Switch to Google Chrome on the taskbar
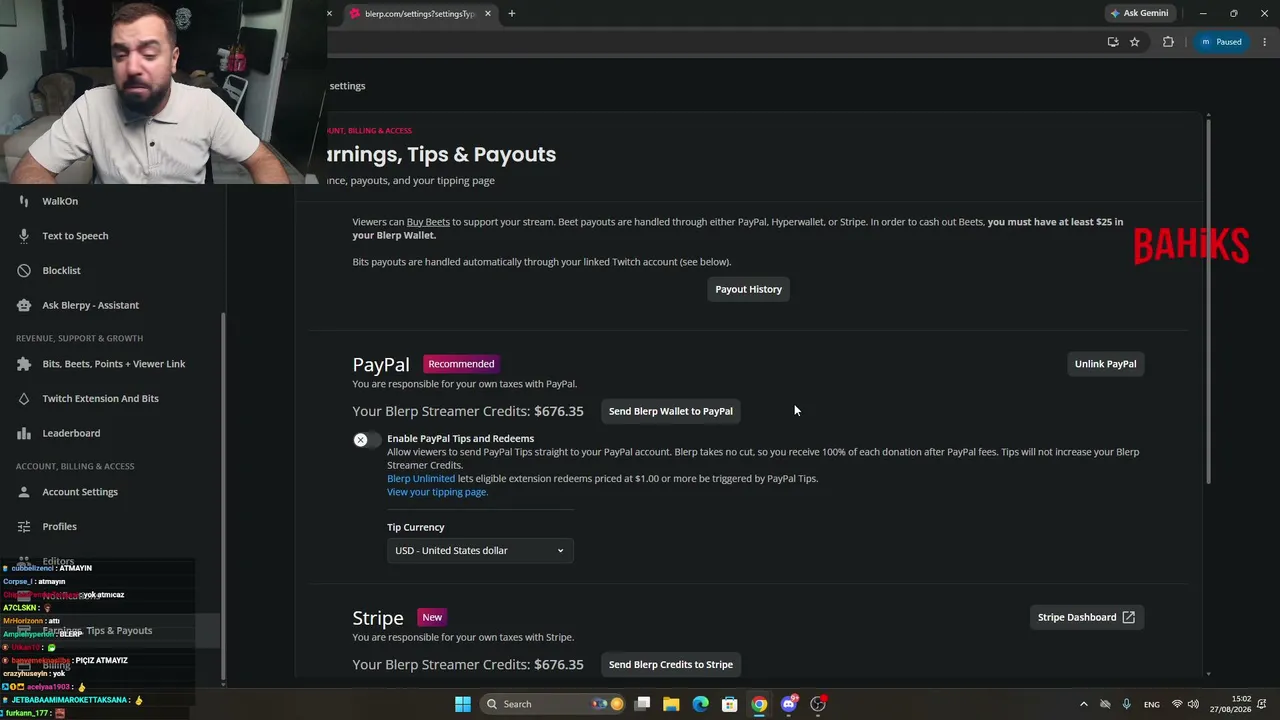 click(760, 704)
